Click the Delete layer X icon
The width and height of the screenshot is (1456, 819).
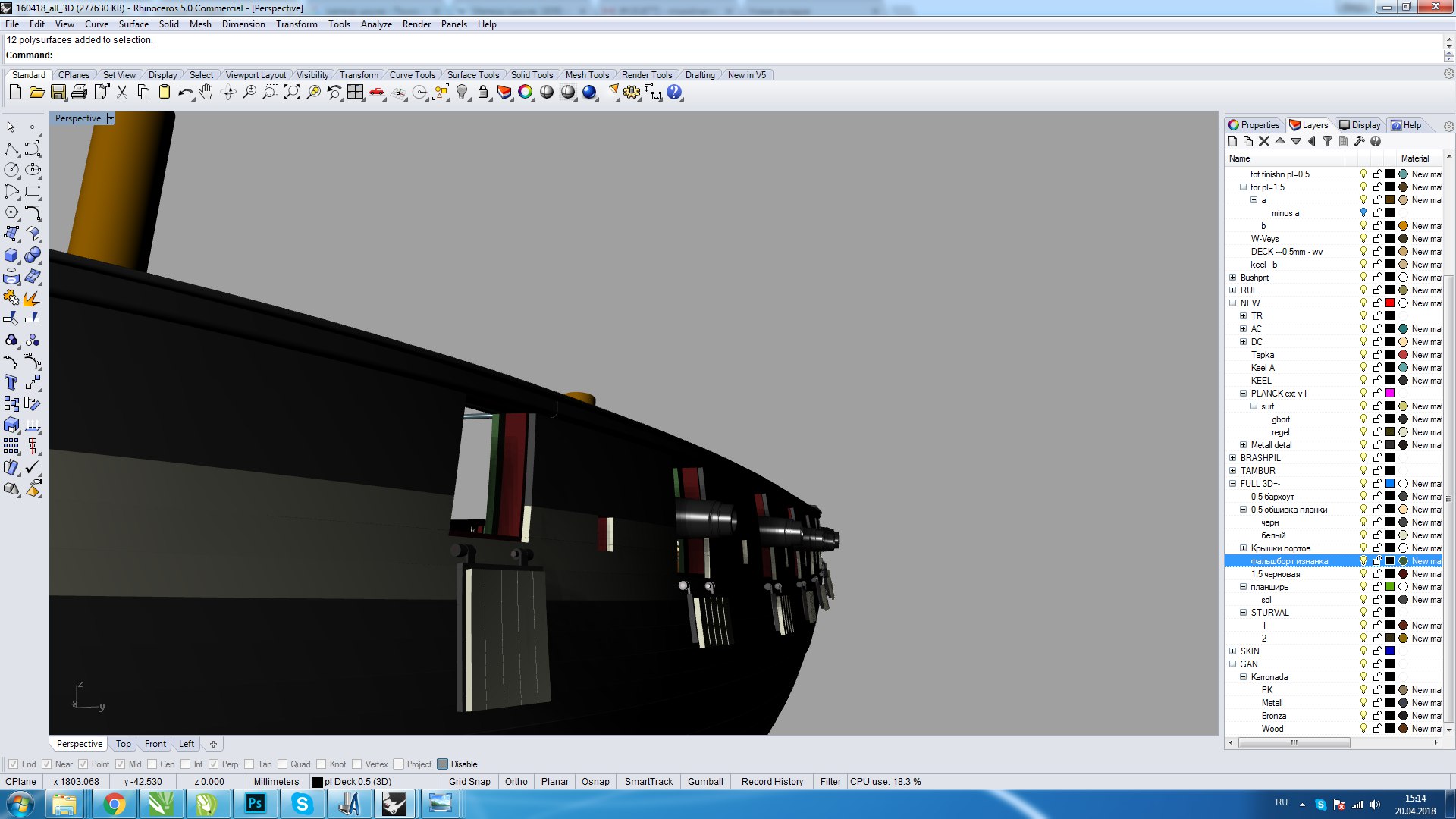pyautogui.click(x=1264, y=141)
